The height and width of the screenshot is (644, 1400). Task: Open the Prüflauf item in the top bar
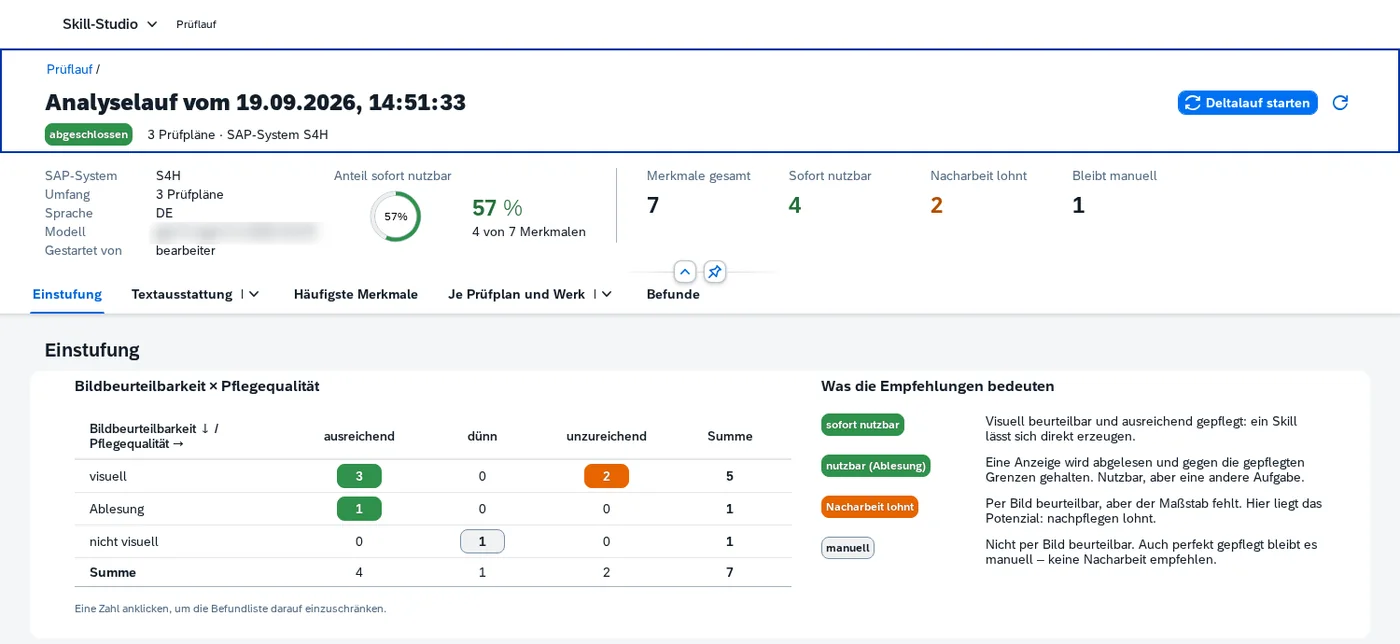pyautogui.click(x=196, y=24)
